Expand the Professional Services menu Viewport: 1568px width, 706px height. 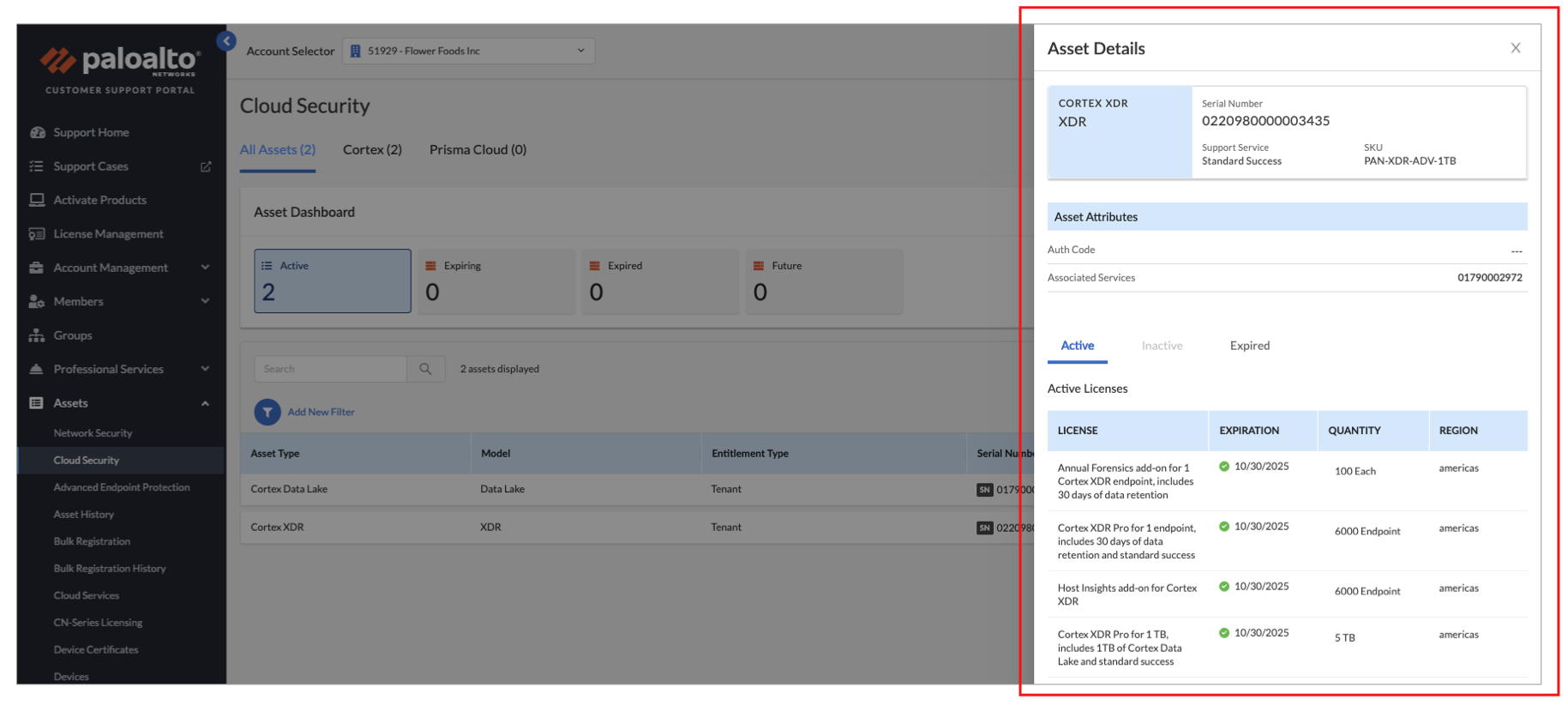(205, 369)
